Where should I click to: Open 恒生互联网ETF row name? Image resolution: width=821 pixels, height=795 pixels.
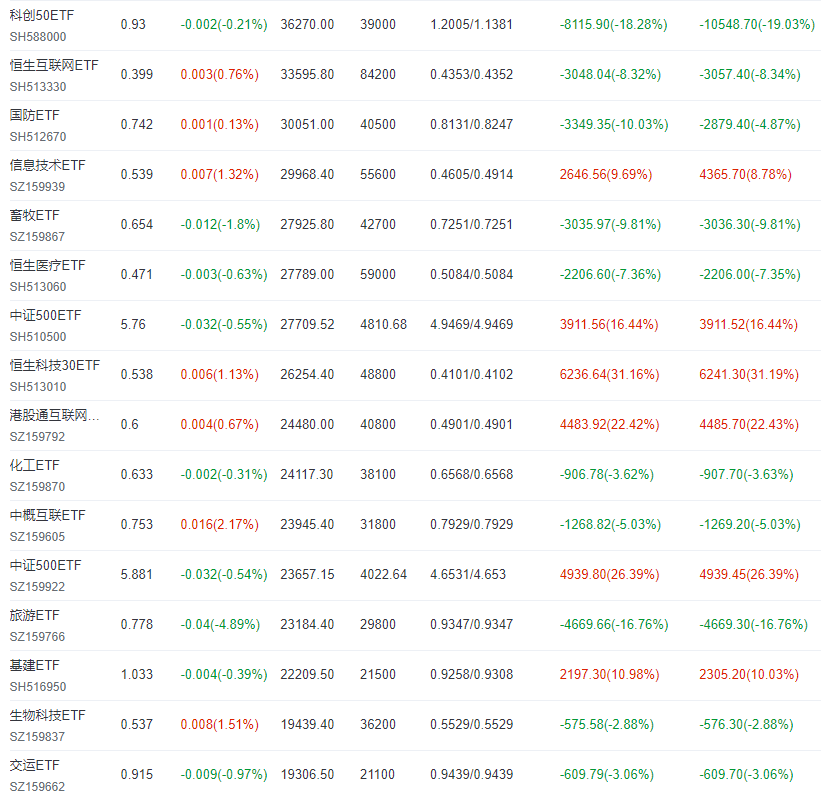(x=54, y=65)
